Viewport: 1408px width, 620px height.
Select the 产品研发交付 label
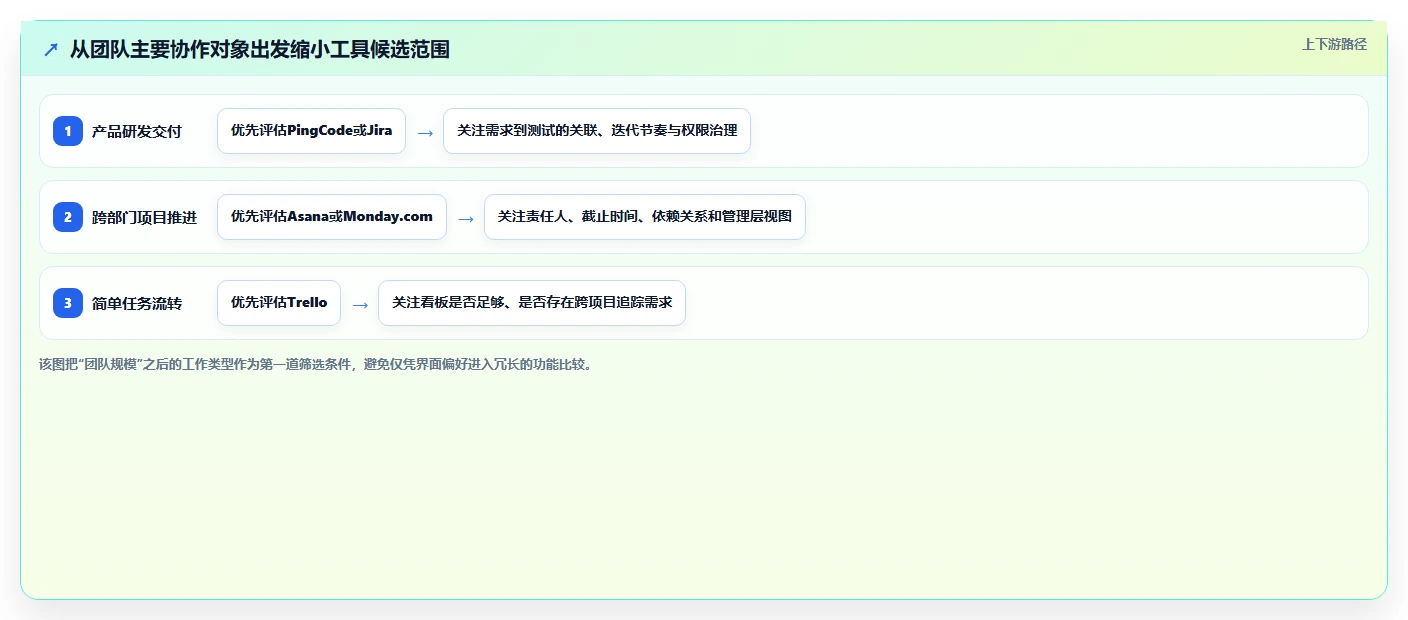coord(137,131)
